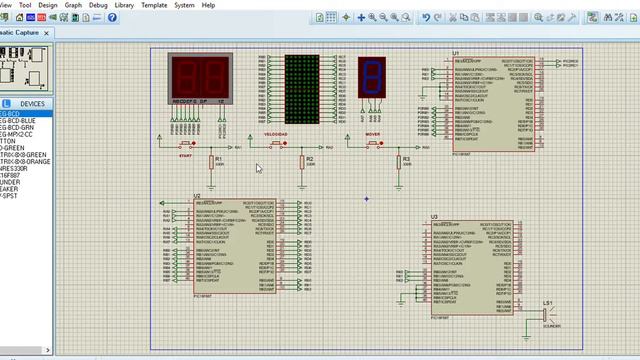This screenshot has height=360, width=640.
Task: Toggle the START push button latch dot
Action: [x=194, y=143]
